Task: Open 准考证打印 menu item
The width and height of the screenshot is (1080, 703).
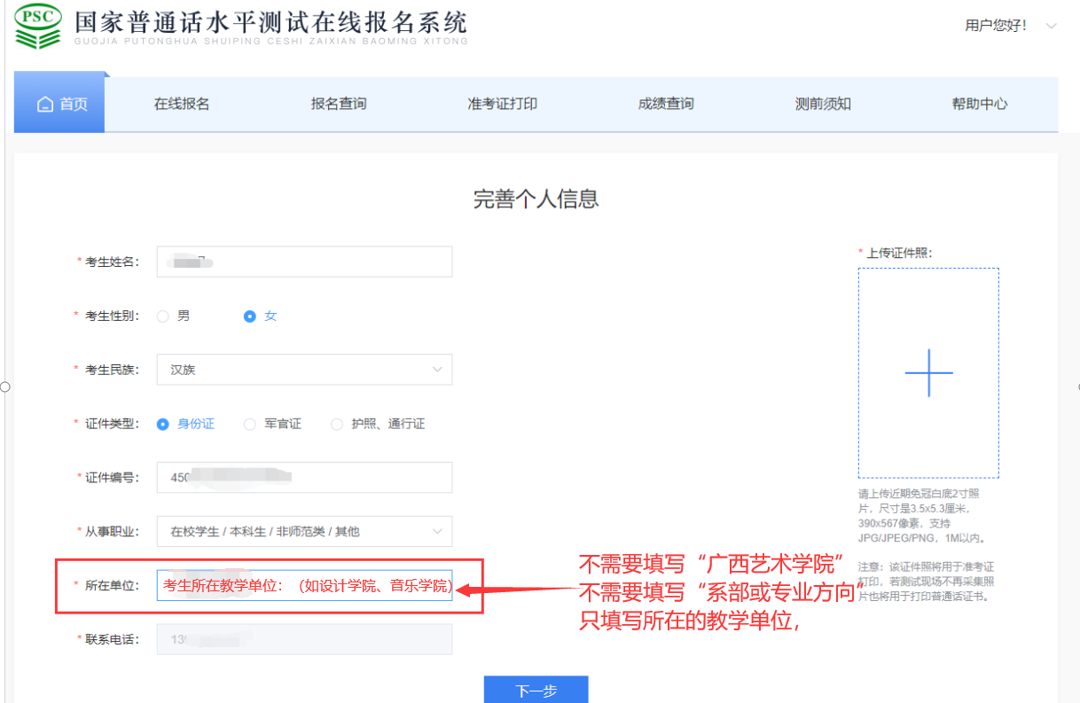Action: coord(502,104)
